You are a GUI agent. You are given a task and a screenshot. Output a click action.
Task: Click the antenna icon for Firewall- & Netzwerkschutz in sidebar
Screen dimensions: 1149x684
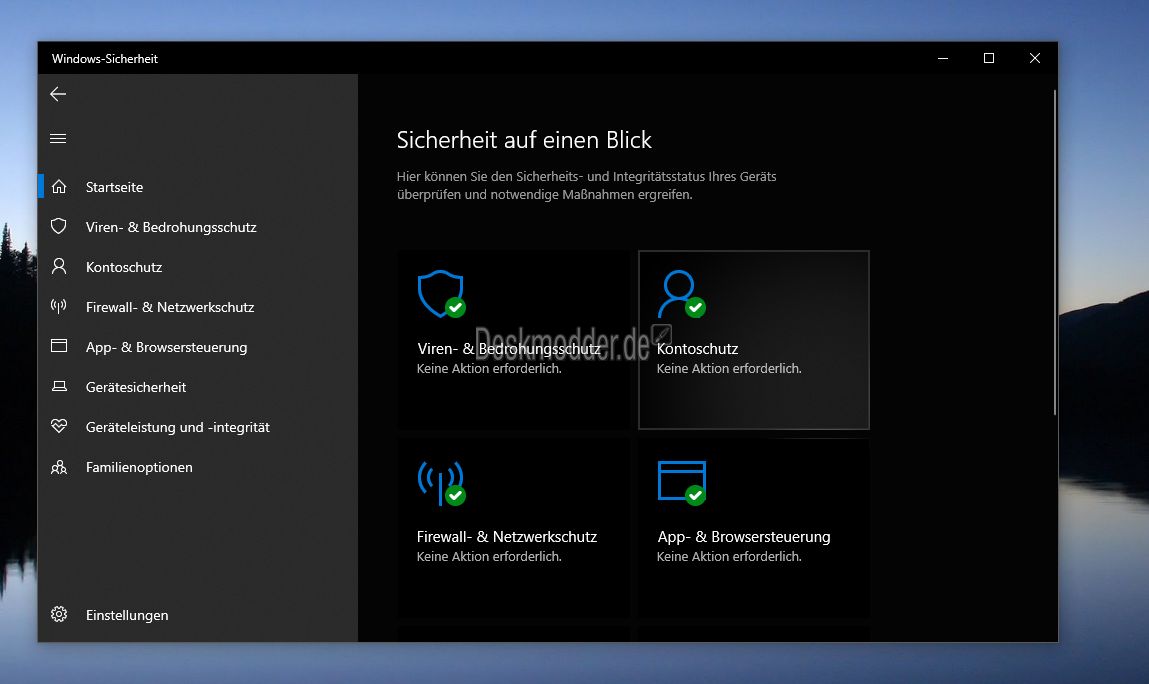coord(59,306)
